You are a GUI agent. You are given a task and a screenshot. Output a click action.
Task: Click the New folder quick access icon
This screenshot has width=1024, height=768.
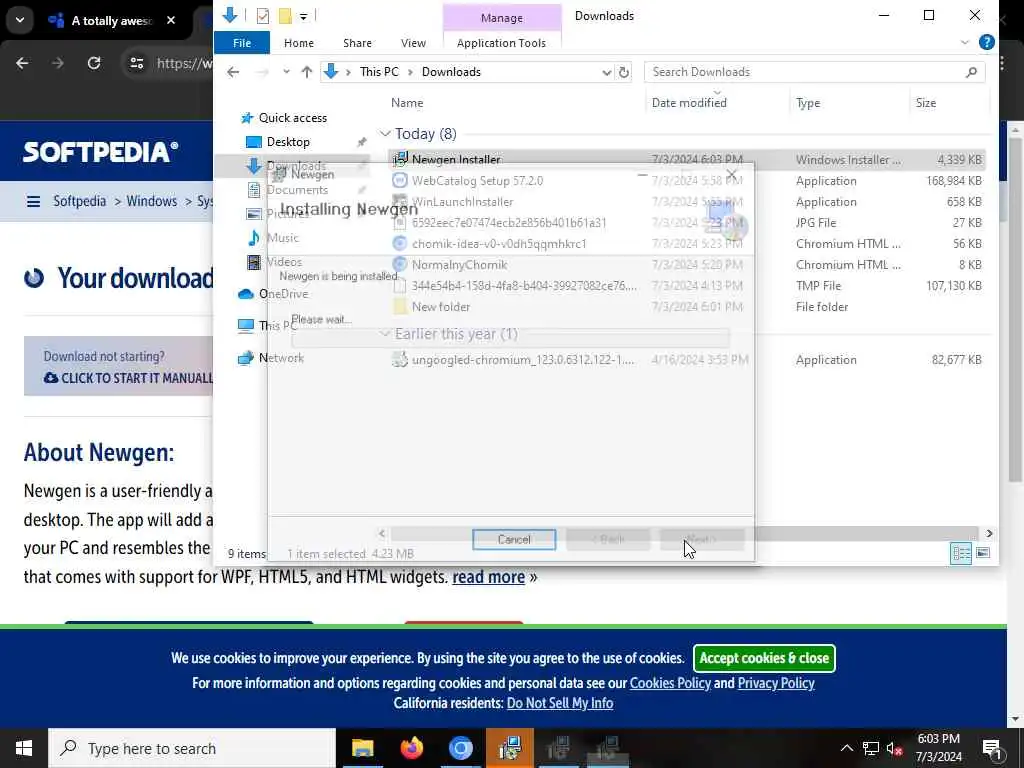(x=285, y=15)
